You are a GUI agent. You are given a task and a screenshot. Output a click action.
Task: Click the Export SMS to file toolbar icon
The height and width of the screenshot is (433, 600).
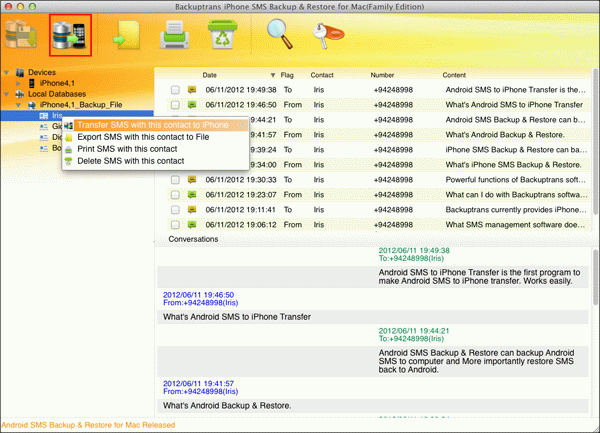pos(127,35)
